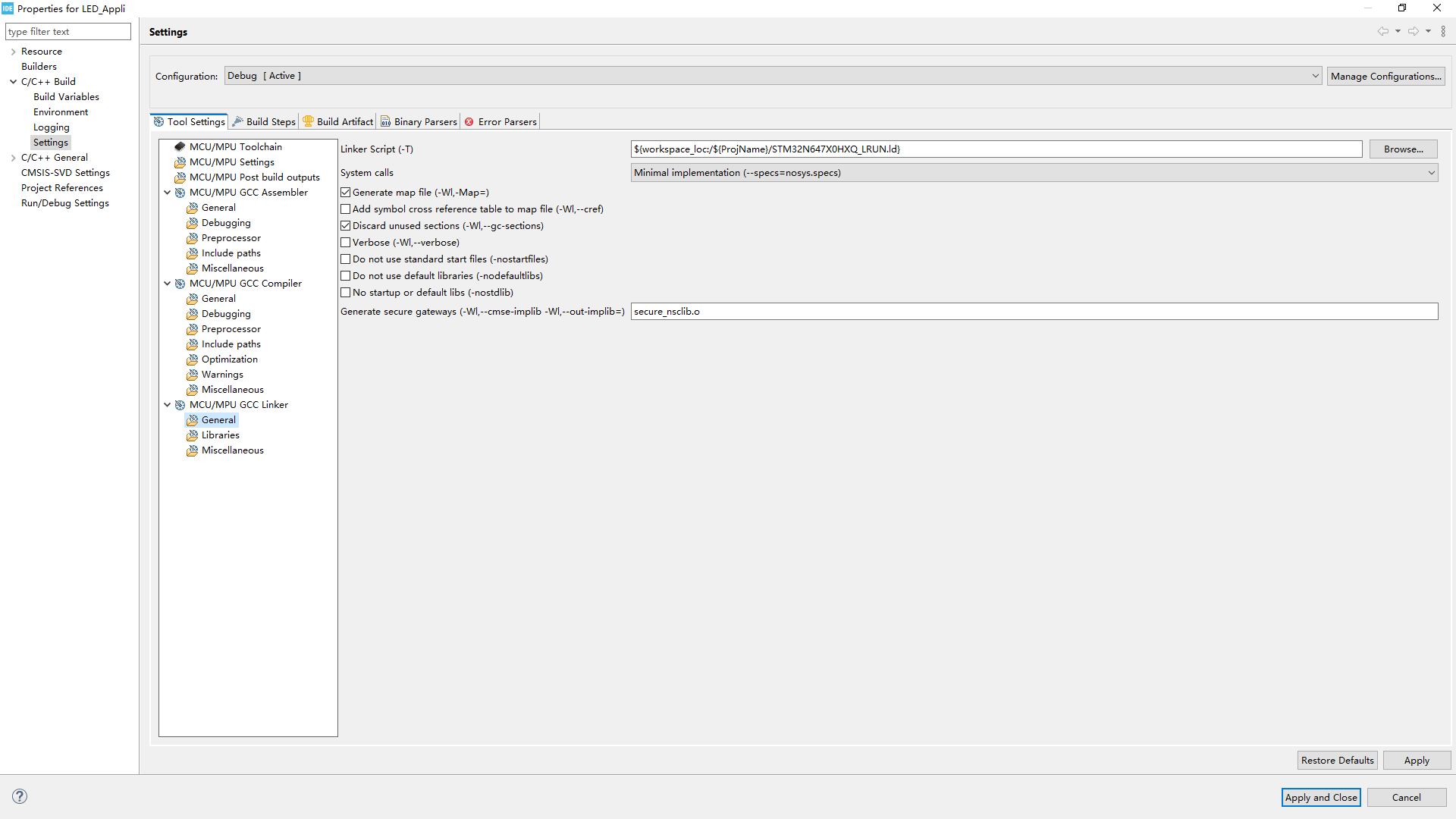The height and width of the screenshot is (819, 1456).
Task: Collapse the C/C++ Build node
Action: 13,82
